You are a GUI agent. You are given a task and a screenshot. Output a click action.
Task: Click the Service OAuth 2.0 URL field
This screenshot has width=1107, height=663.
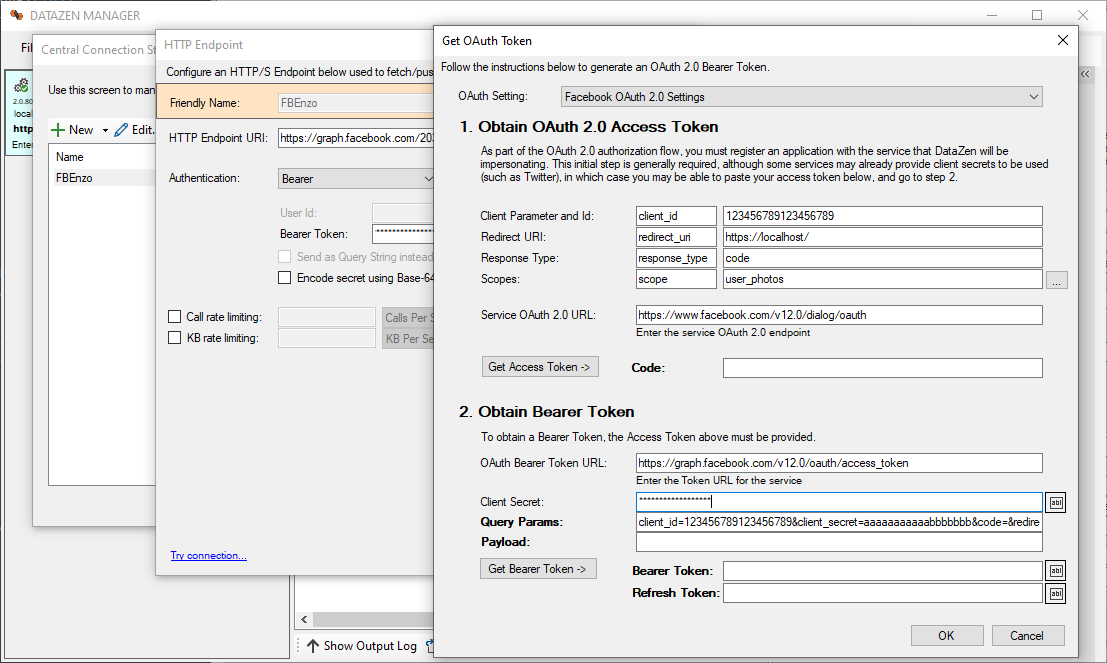[839, 315]
